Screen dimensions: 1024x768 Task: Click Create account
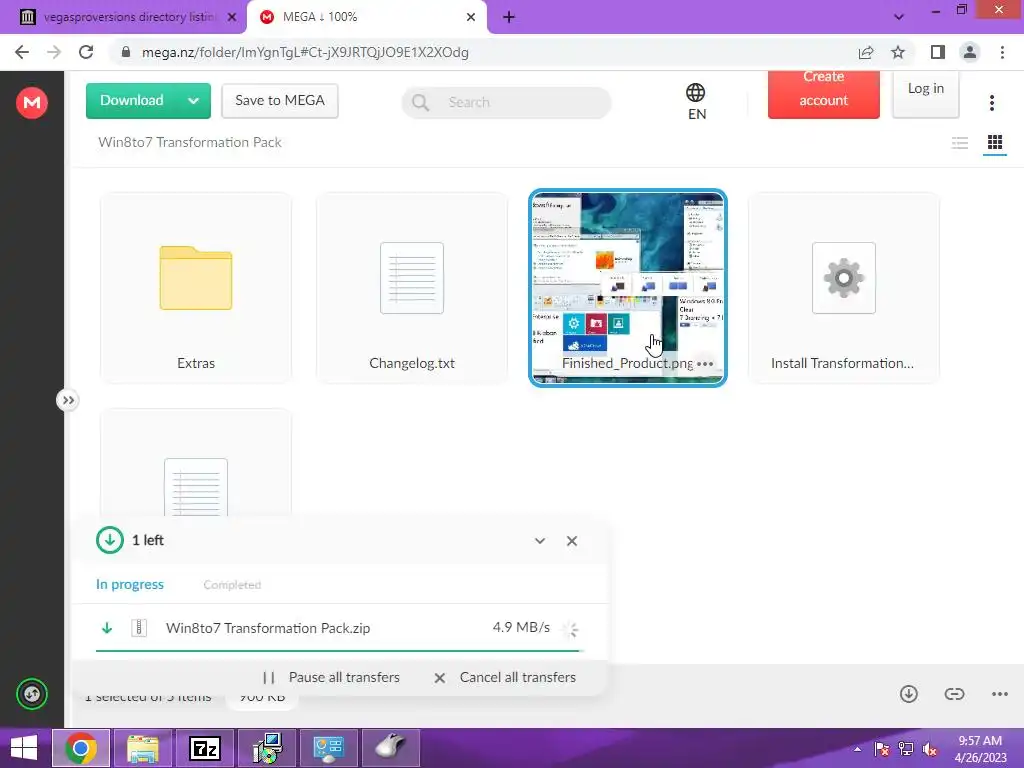point(824,95)
